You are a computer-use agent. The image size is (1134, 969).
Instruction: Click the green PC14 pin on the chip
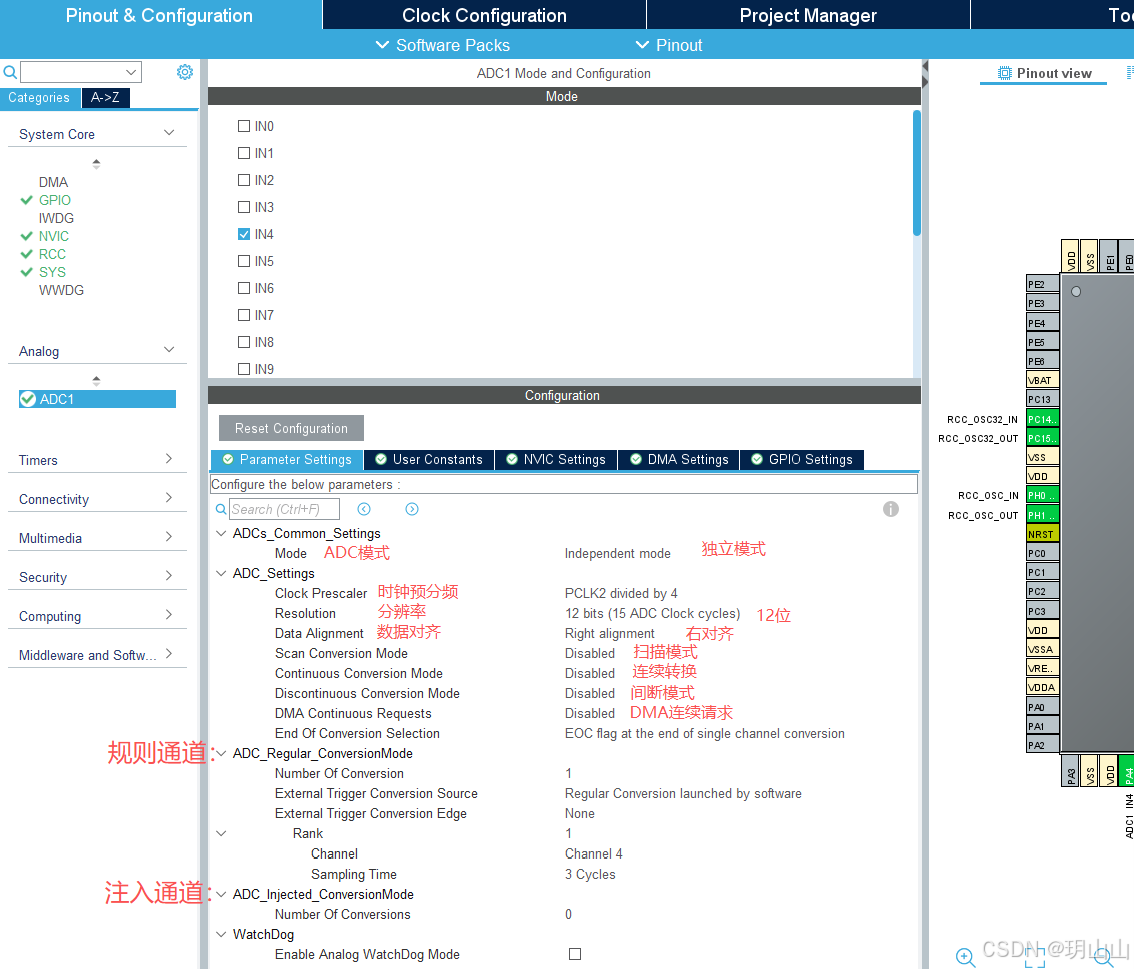pyautogui.click(x=1041, y=419)
